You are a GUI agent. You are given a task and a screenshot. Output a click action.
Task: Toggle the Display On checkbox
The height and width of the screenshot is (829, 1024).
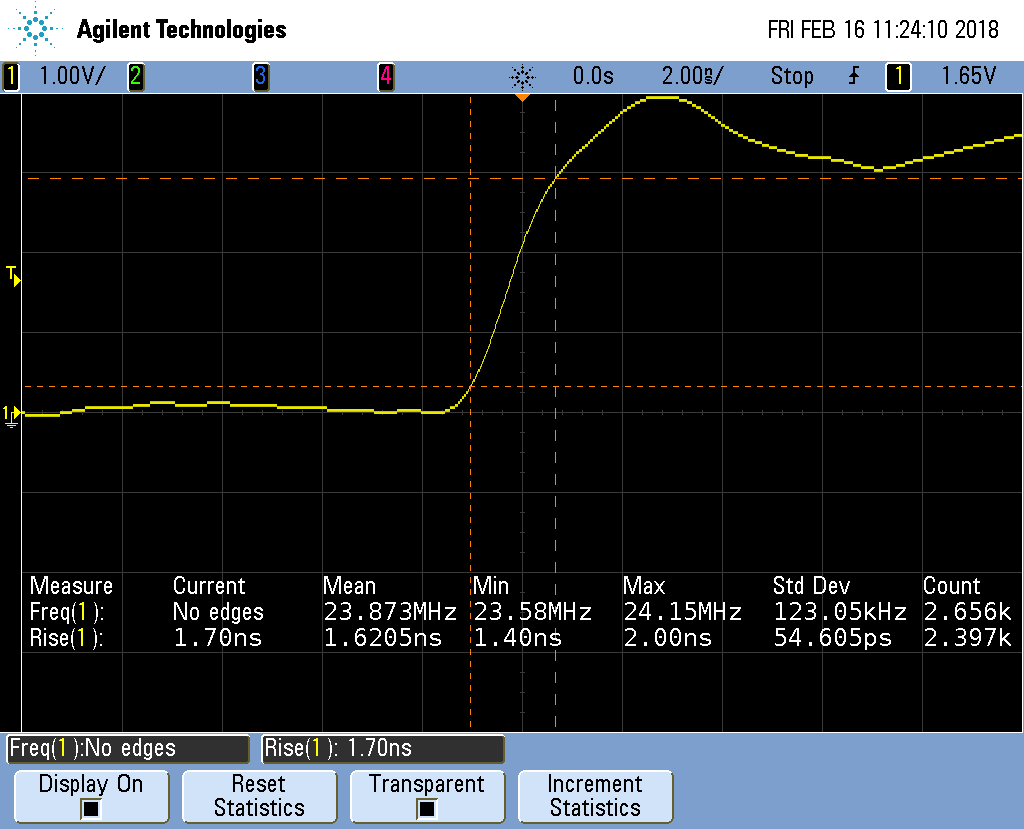(x=91, y=808)
